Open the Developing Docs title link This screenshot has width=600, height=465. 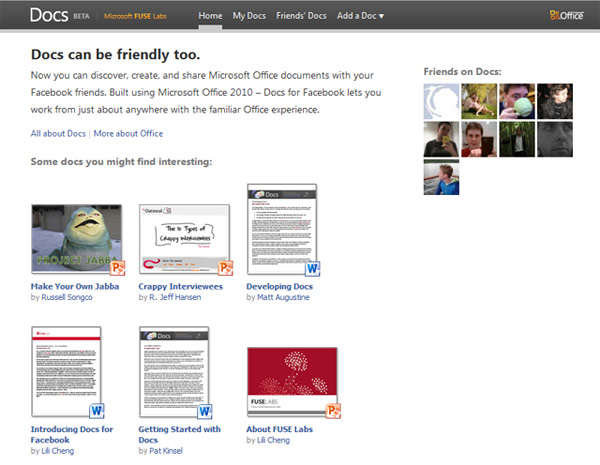pos(280,286)
